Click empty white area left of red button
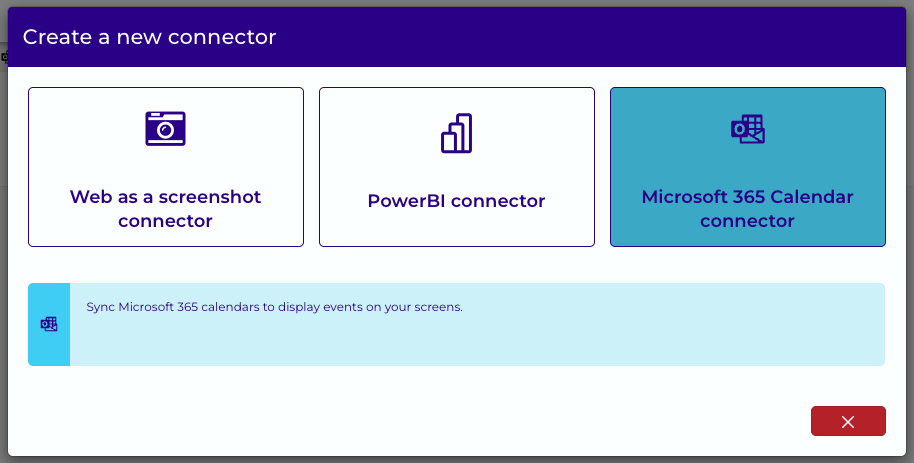The height and width of the screenshot is (463, 914). point(408,421)
